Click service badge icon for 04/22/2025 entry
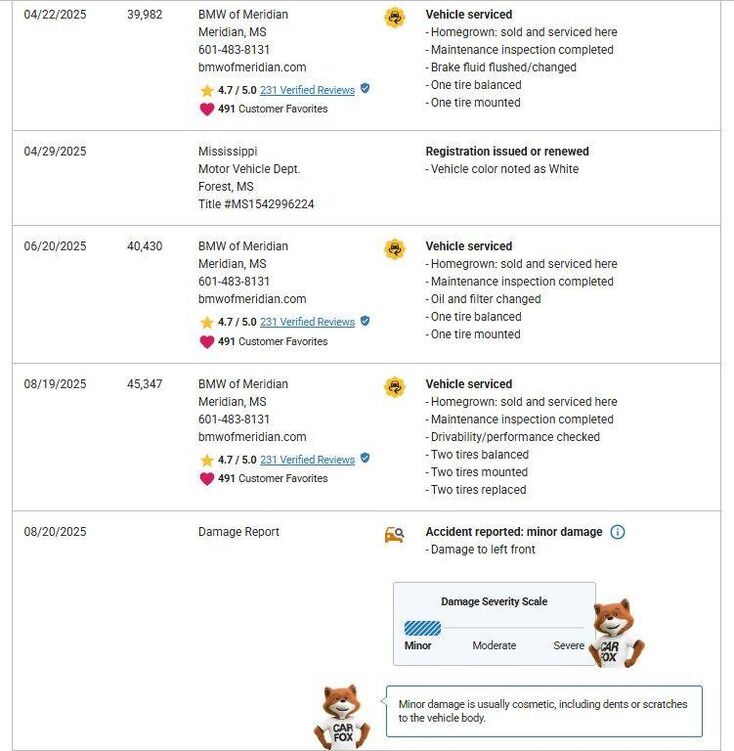 coord(395,18)
